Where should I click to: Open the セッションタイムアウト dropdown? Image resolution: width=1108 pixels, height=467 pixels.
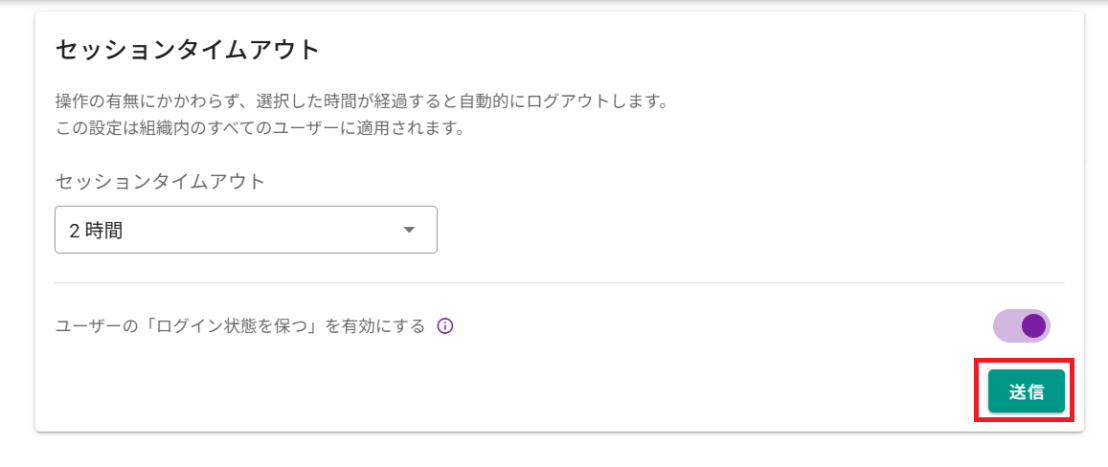245,230
